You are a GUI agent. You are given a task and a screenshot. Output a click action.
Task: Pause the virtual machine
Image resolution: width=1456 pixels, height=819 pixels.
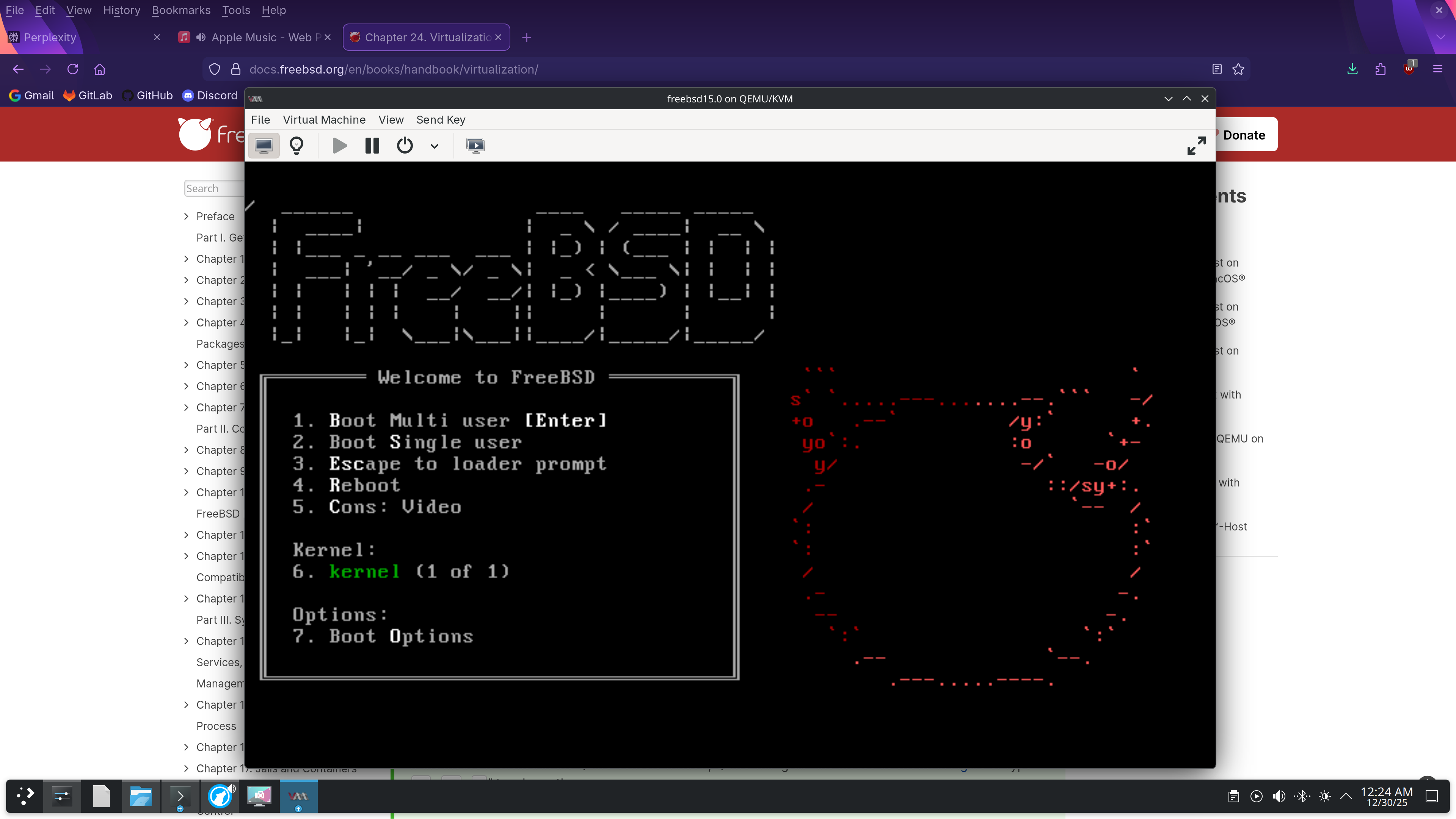click(x=372, y=146)
